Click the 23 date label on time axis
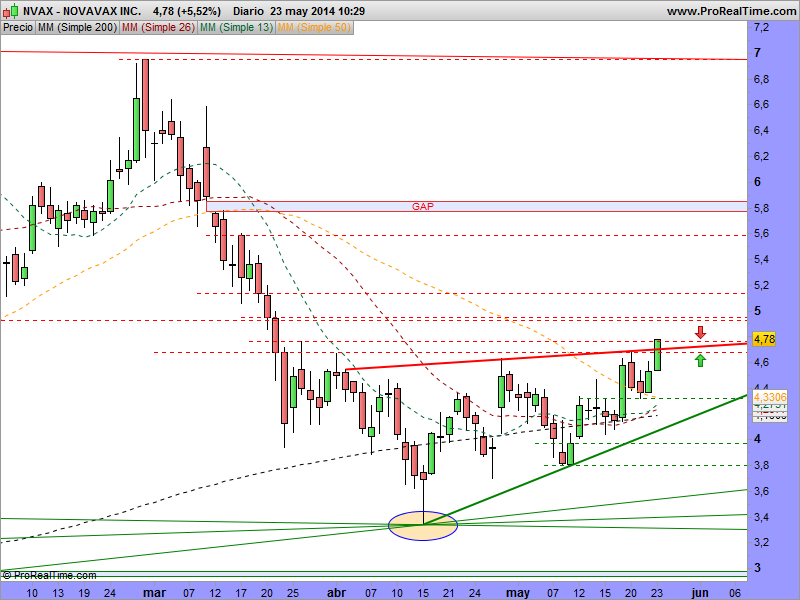 click(657, 593)
